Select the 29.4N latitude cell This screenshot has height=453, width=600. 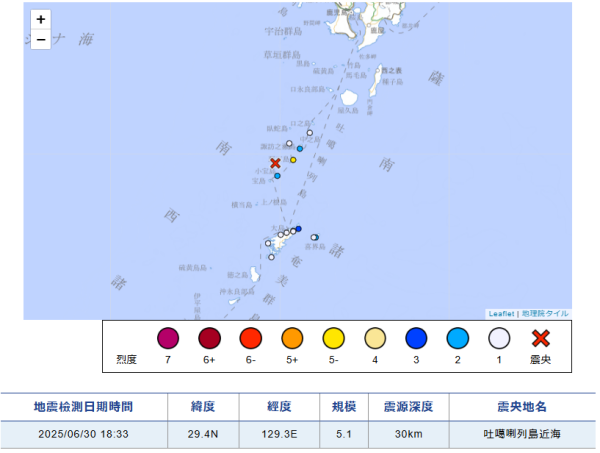click(203, 434)
